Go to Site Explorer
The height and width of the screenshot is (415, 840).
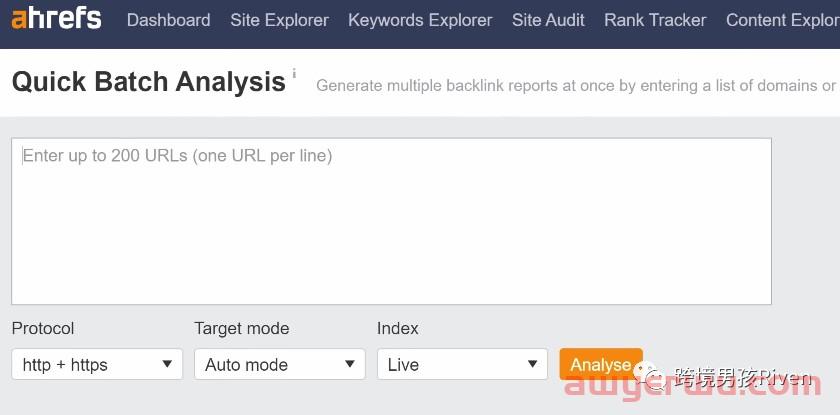(x=280, y=20)
